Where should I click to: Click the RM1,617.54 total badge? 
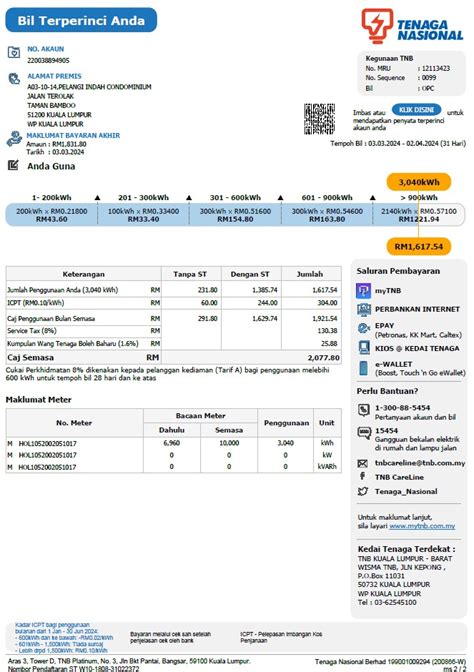click(419, 246)
